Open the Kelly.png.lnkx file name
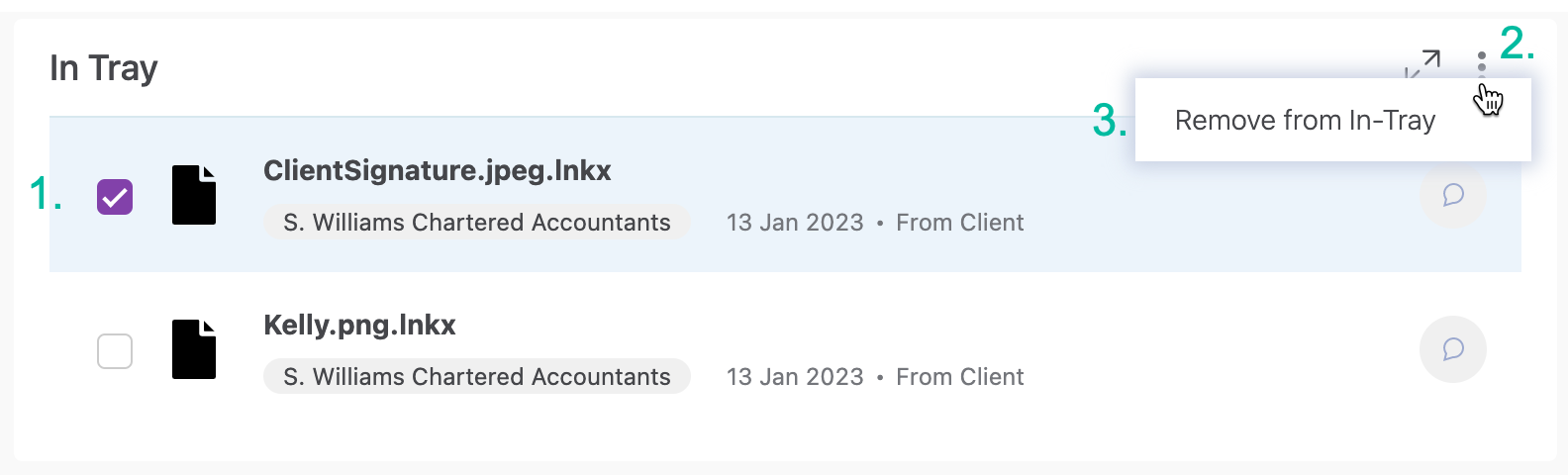This screenshot has height=475, width=1568. point(359,325)
